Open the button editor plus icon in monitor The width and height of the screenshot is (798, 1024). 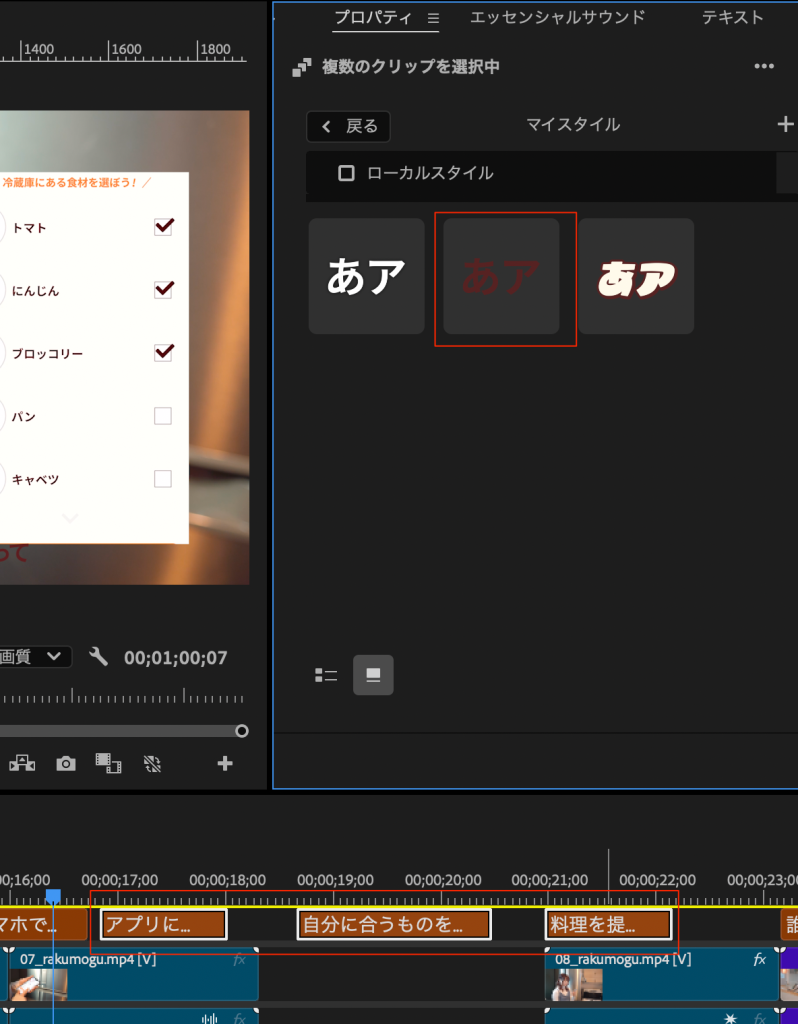225,763
